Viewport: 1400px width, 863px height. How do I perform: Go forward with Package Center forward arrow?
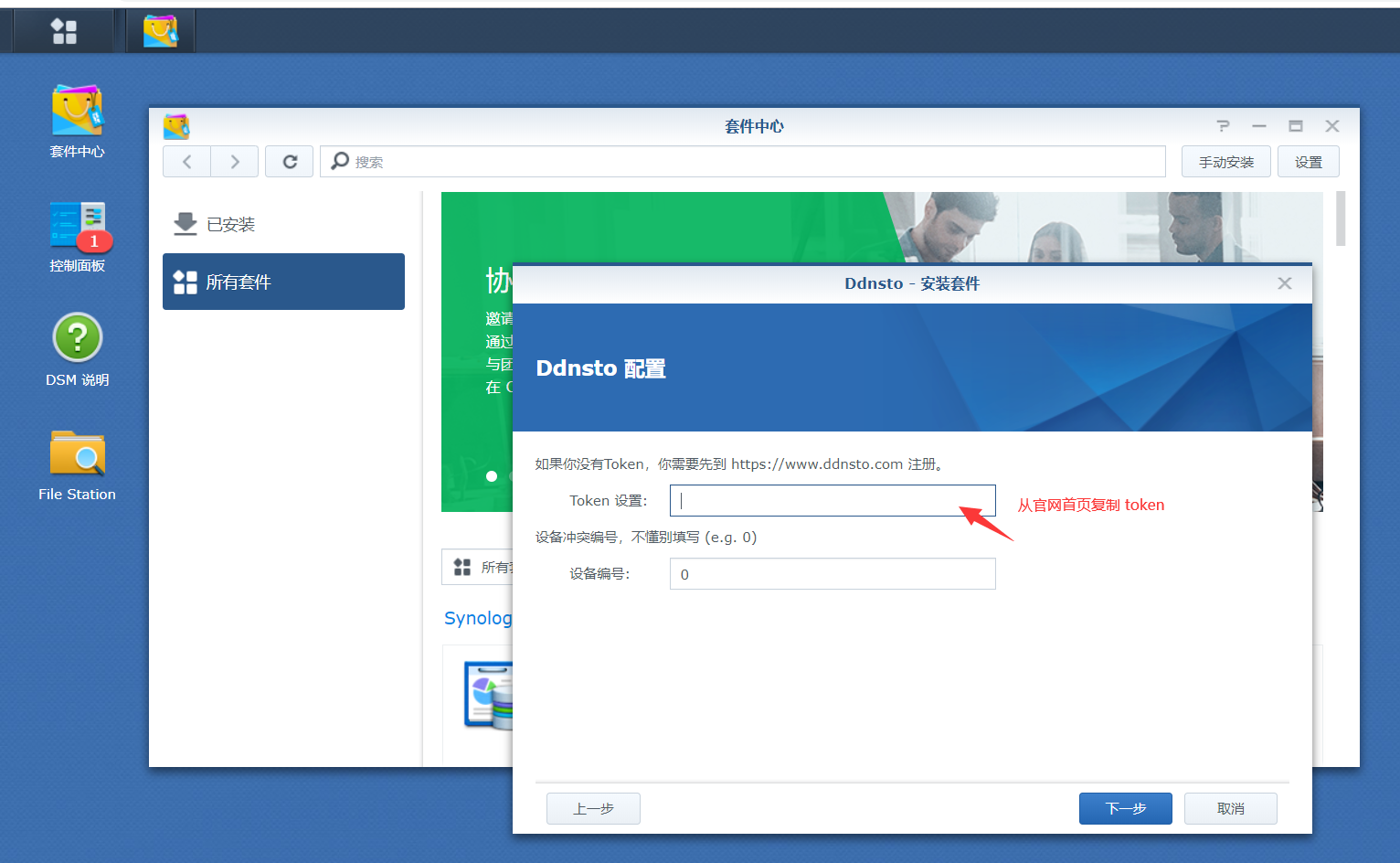(x=235, y=162)
